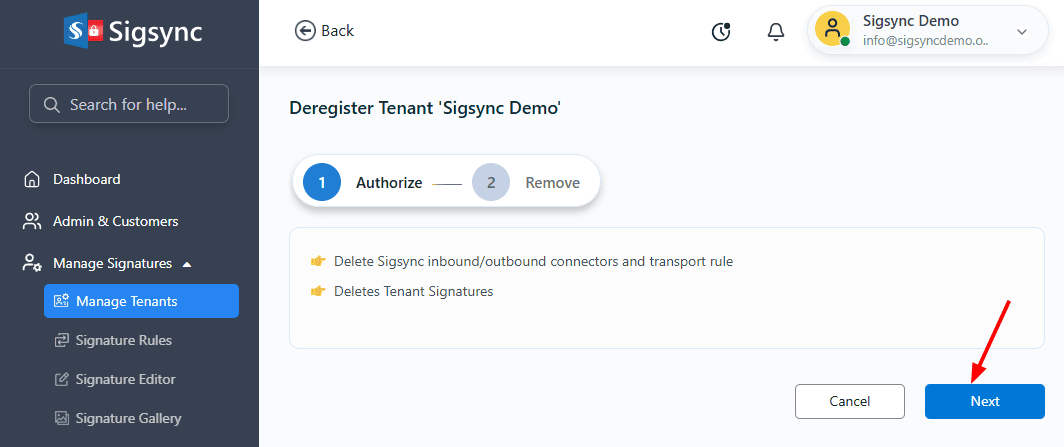Screen dimensions: 1064x447
Task: Select step 1 Authorize
Action: 322,183
